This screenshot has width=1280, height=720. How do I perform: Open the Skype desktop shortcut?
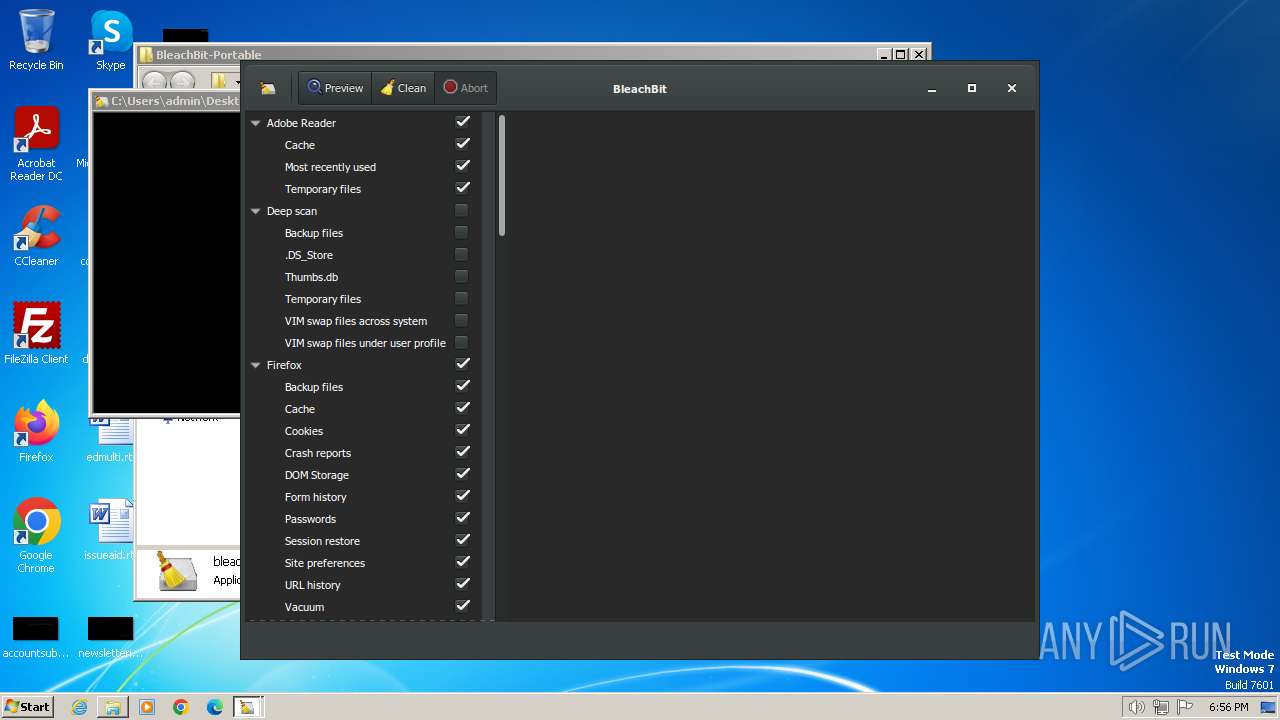click(x=110, y=40)
